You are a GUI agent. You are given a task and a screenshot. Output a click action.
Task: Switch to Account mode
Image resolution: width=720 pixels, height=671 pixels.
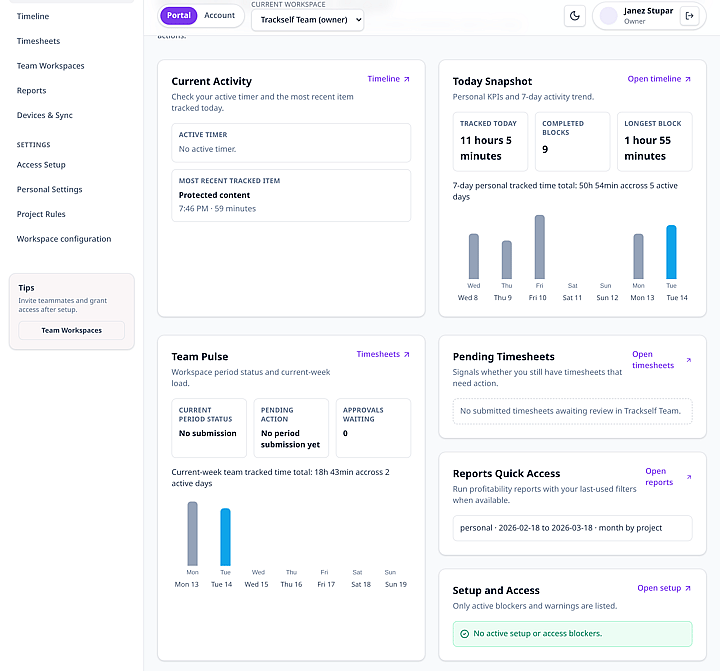click(219, 16)
